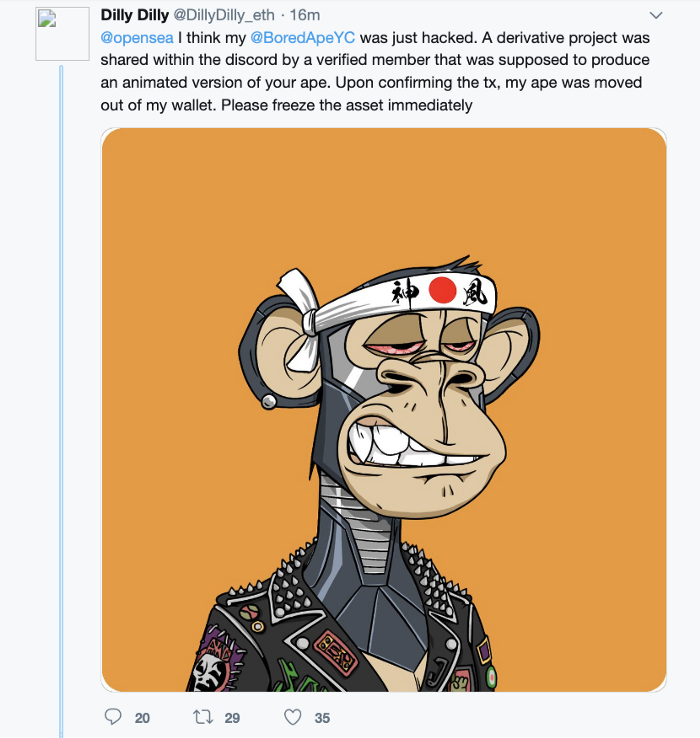Image resolution: width=700 pixels, height=738 pixels.
Task: Click the vertical blue thread line
Action: tap(61, 400)
